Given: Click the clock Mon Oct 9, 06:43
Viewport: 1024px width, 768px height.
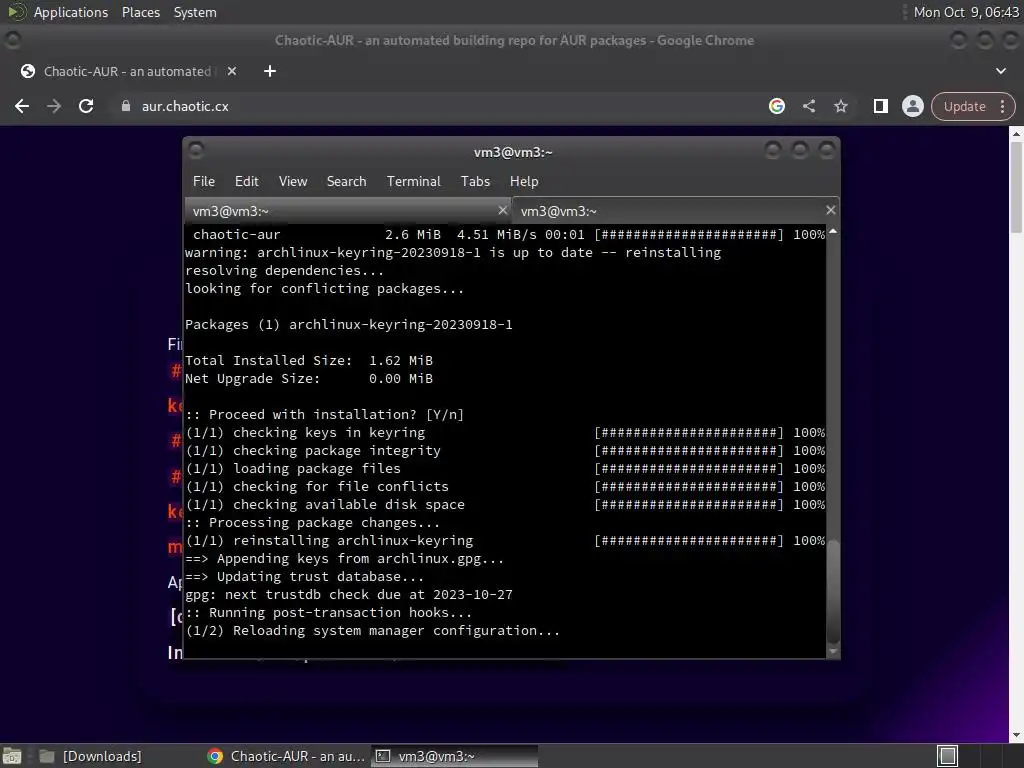Looking at the screenshot, I should [x=966, y=12].
